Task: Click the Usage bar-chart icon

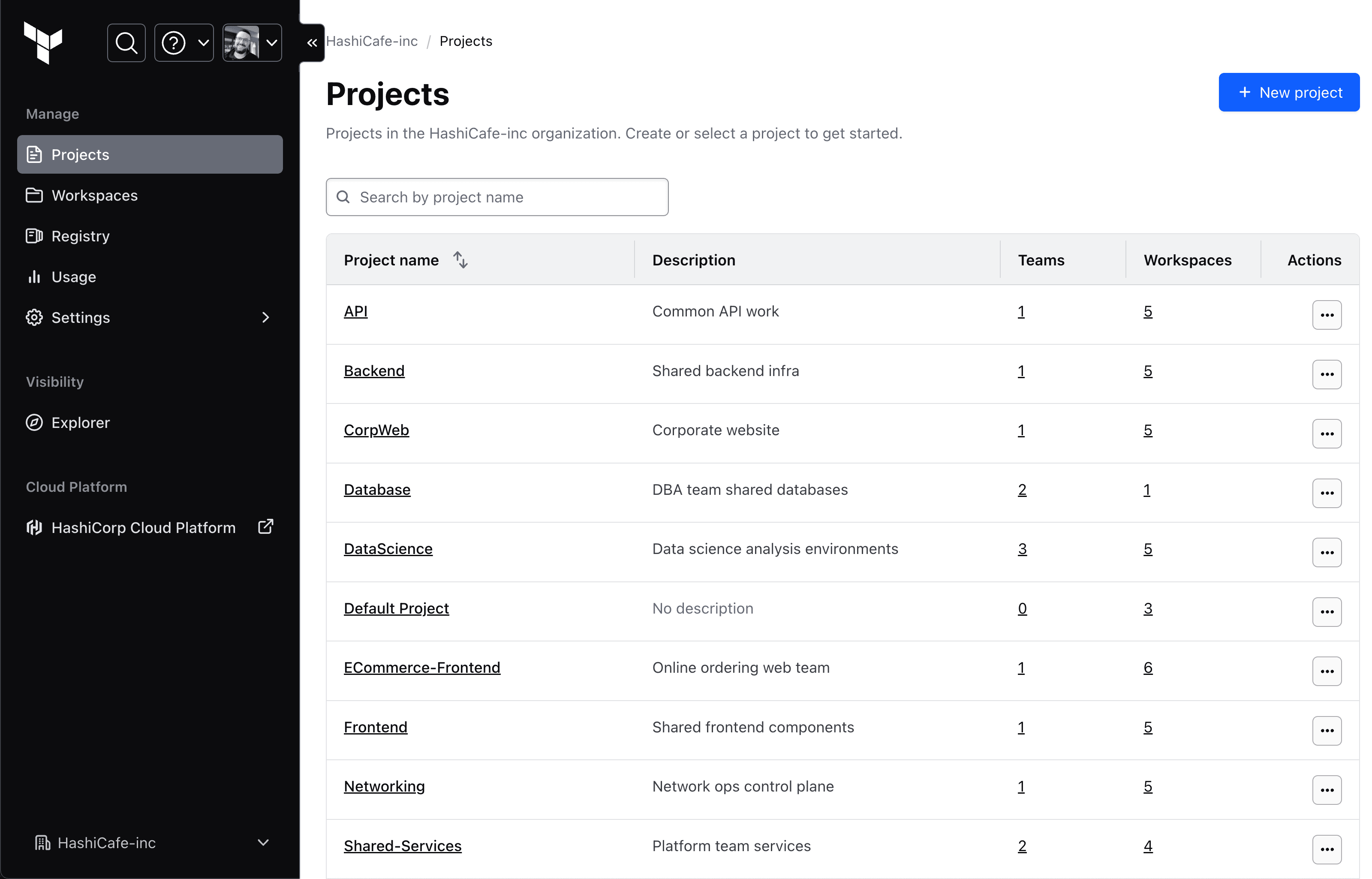Action: [34, 277]
